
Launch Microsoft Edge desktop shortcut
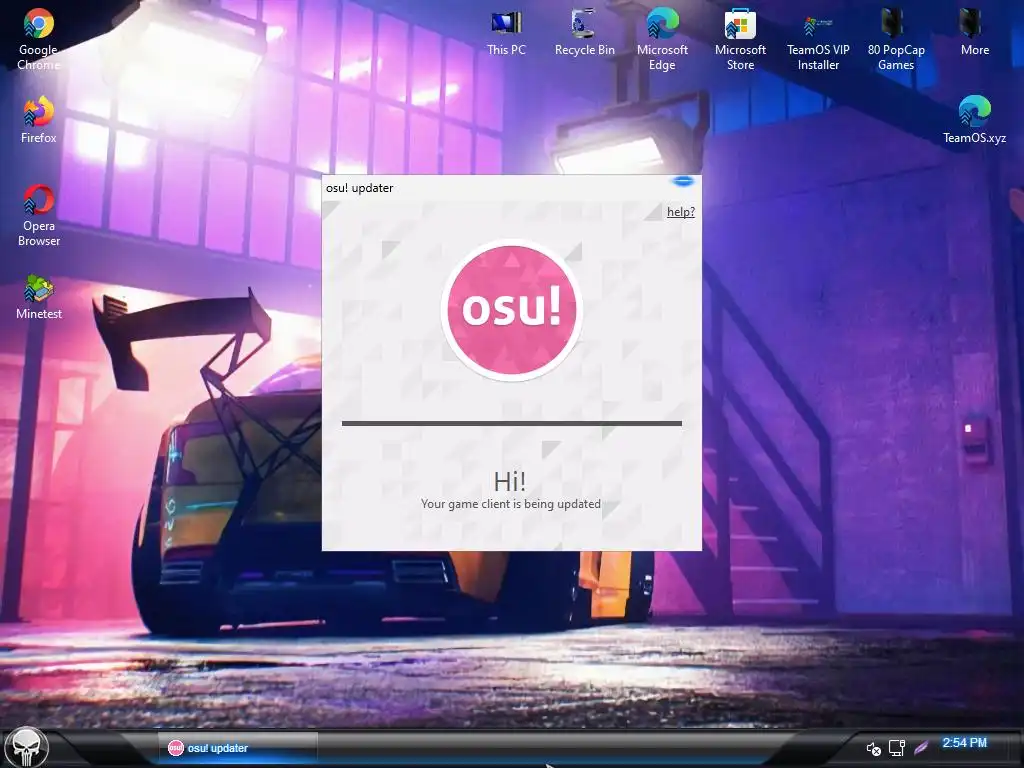pyautogui.click(x=662, y=39)
